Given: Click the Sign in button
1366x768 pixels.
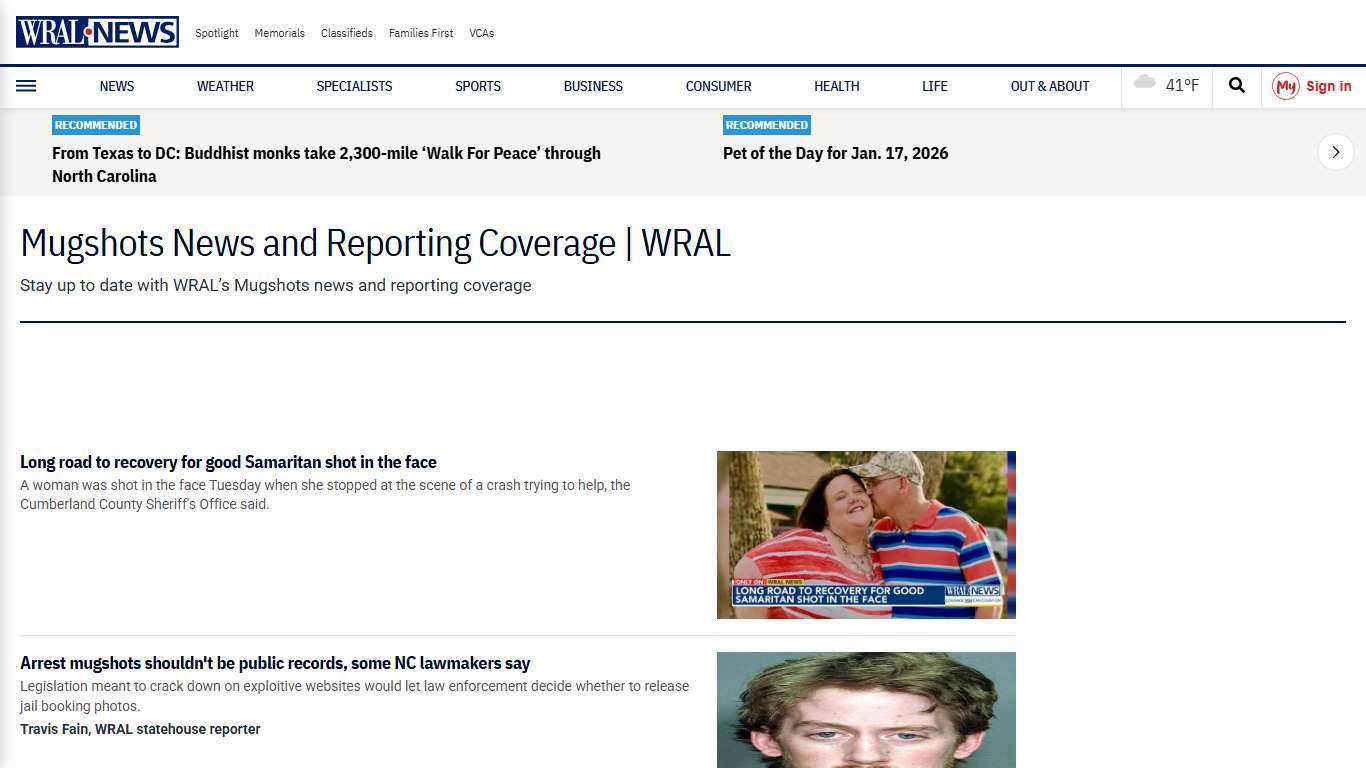Looking at the screenshot, I should point(1328,86).
